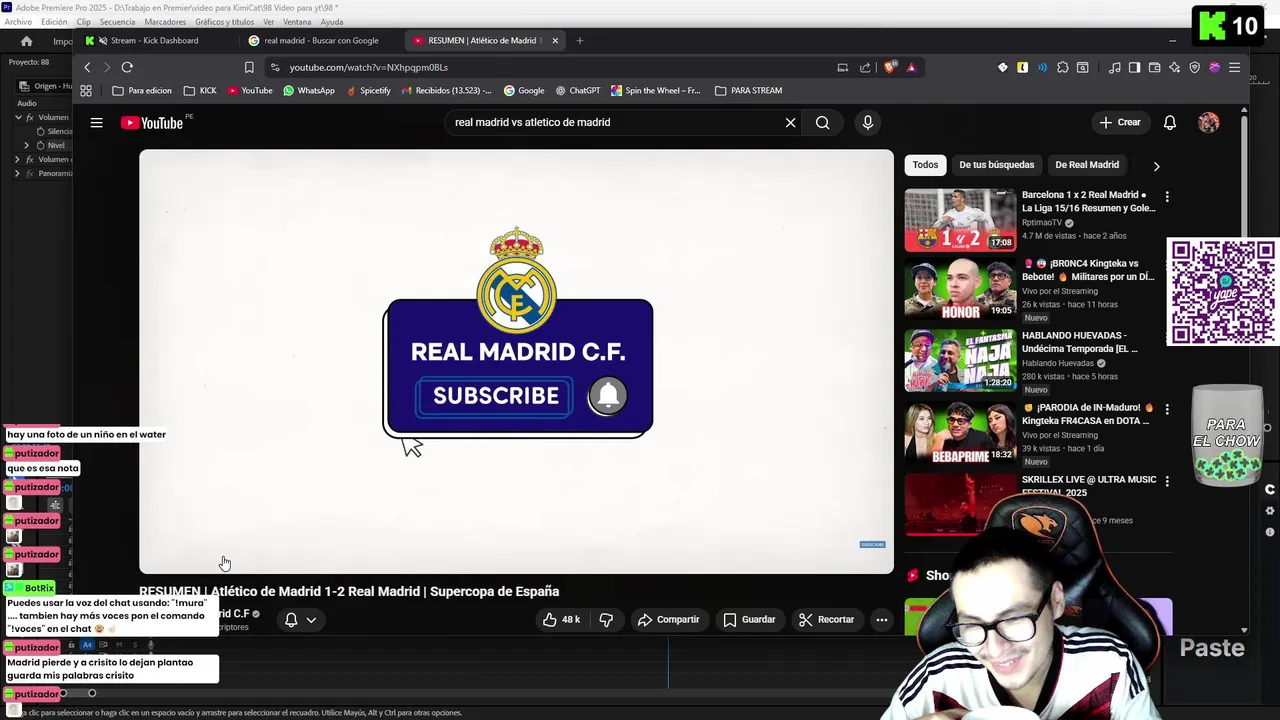1280x720 pixels.
Task: Open the YouTube account avatar menu
Action: (1208, 122)
